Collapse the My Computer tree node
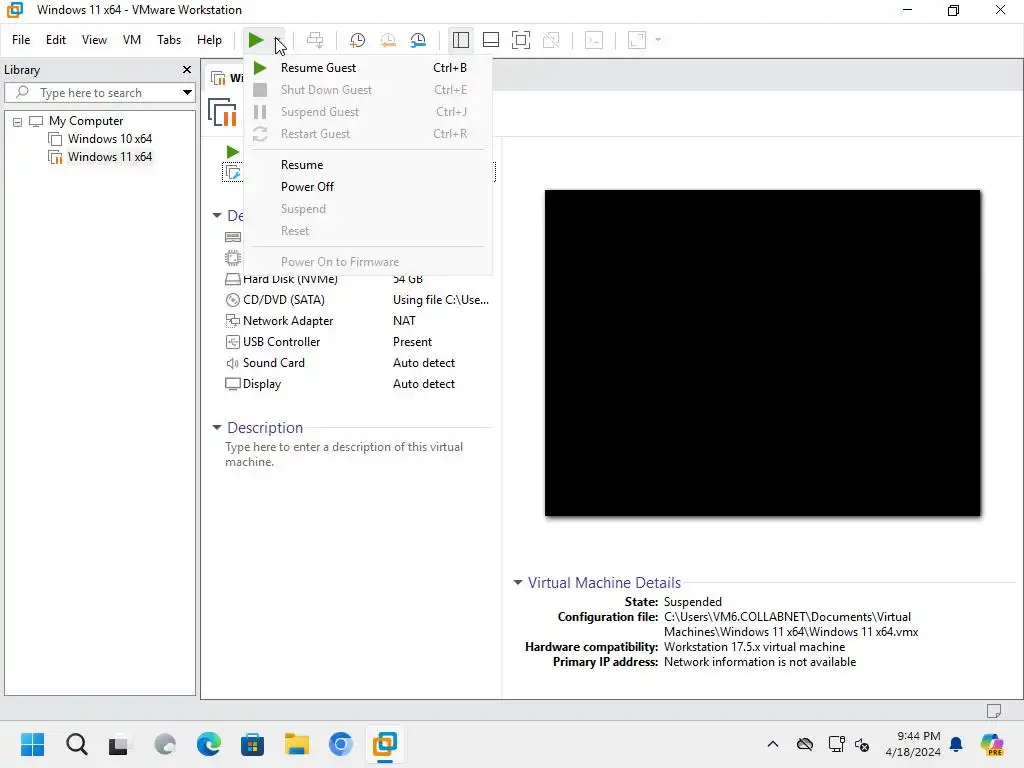This screenshot has height=768, width=1024. pyautogui.click(x=18, y=121)
